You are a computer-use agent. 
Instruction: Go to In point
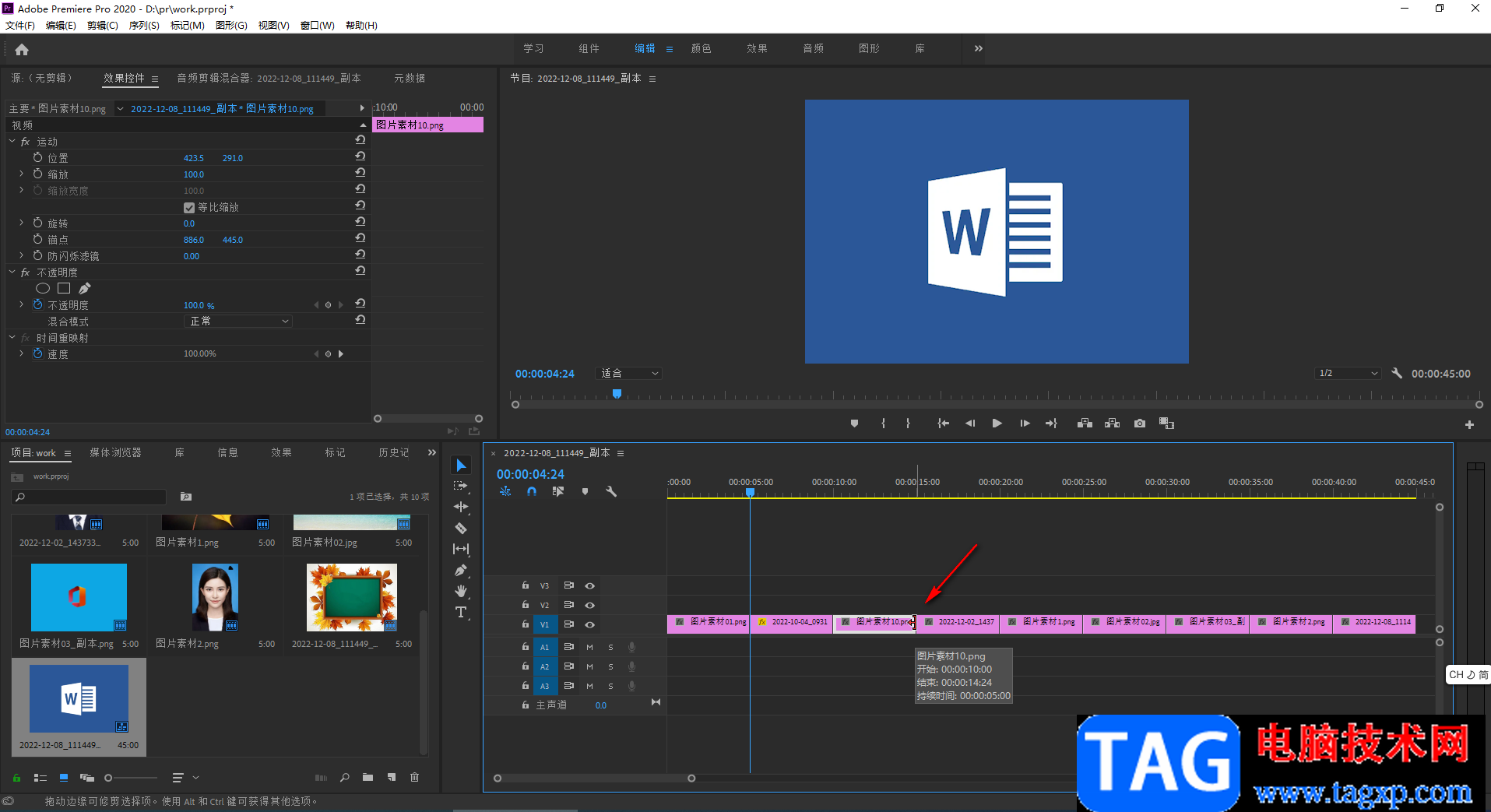(x=943, y=424)
